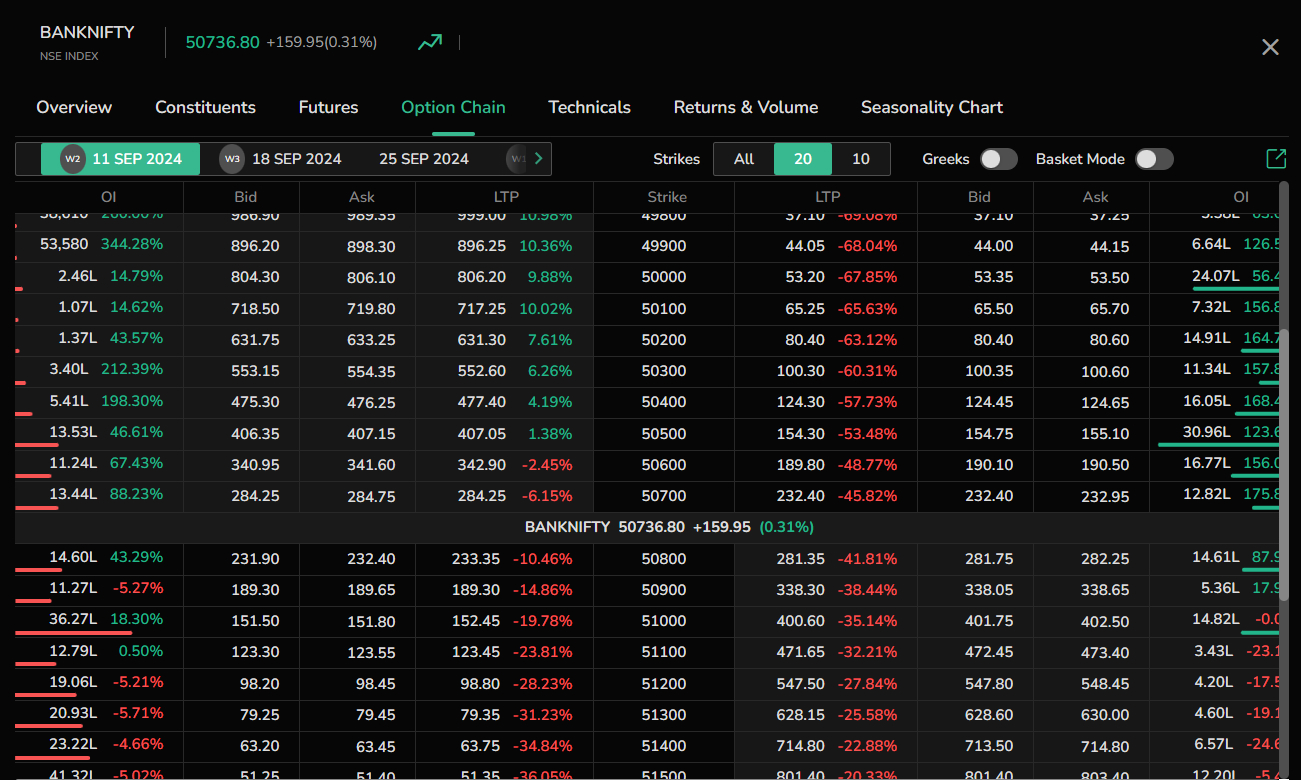
Task: Click put LTP 471.65
Action: 801,652
